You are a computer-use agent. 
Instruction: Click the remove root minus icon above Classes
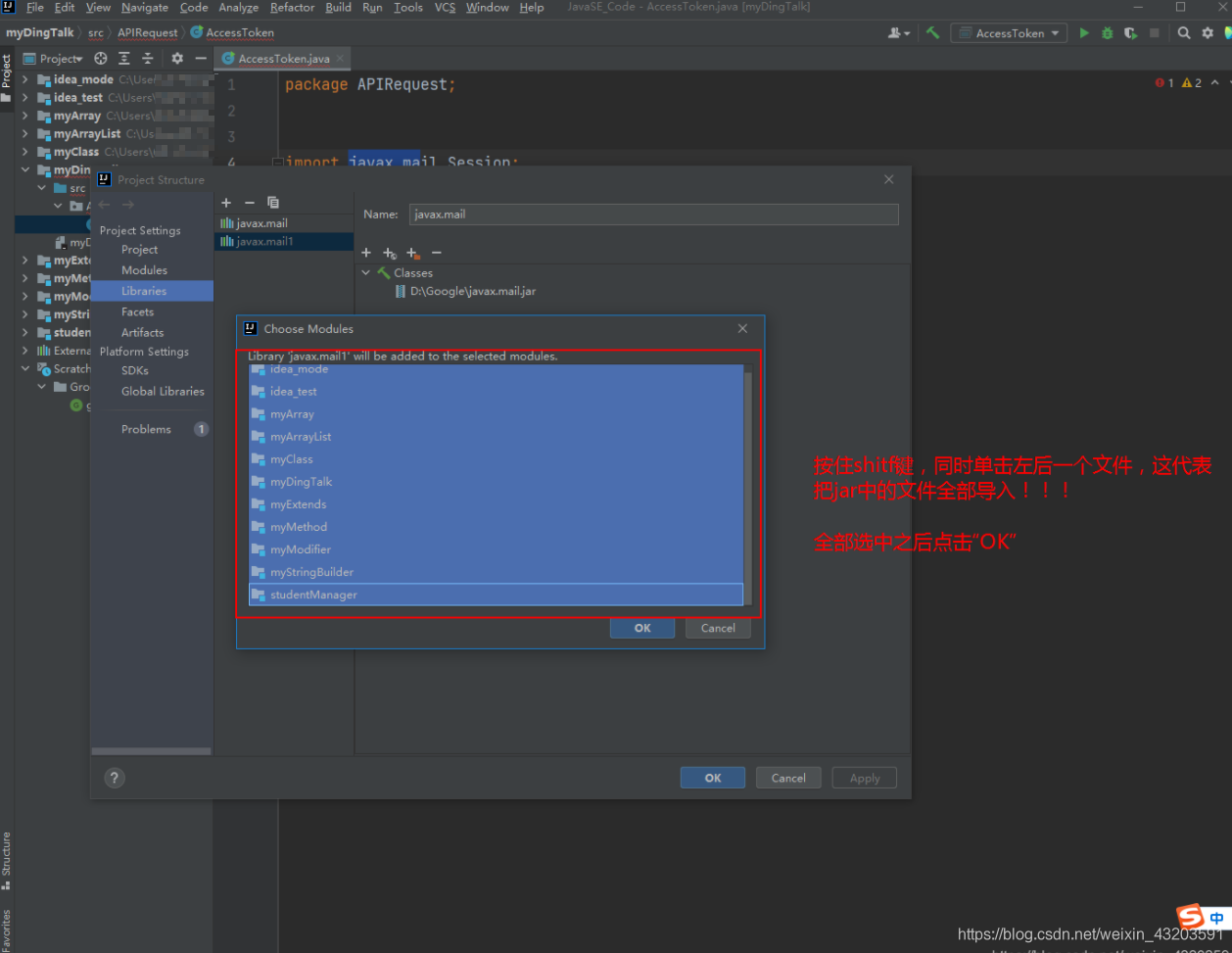[437, 253]
